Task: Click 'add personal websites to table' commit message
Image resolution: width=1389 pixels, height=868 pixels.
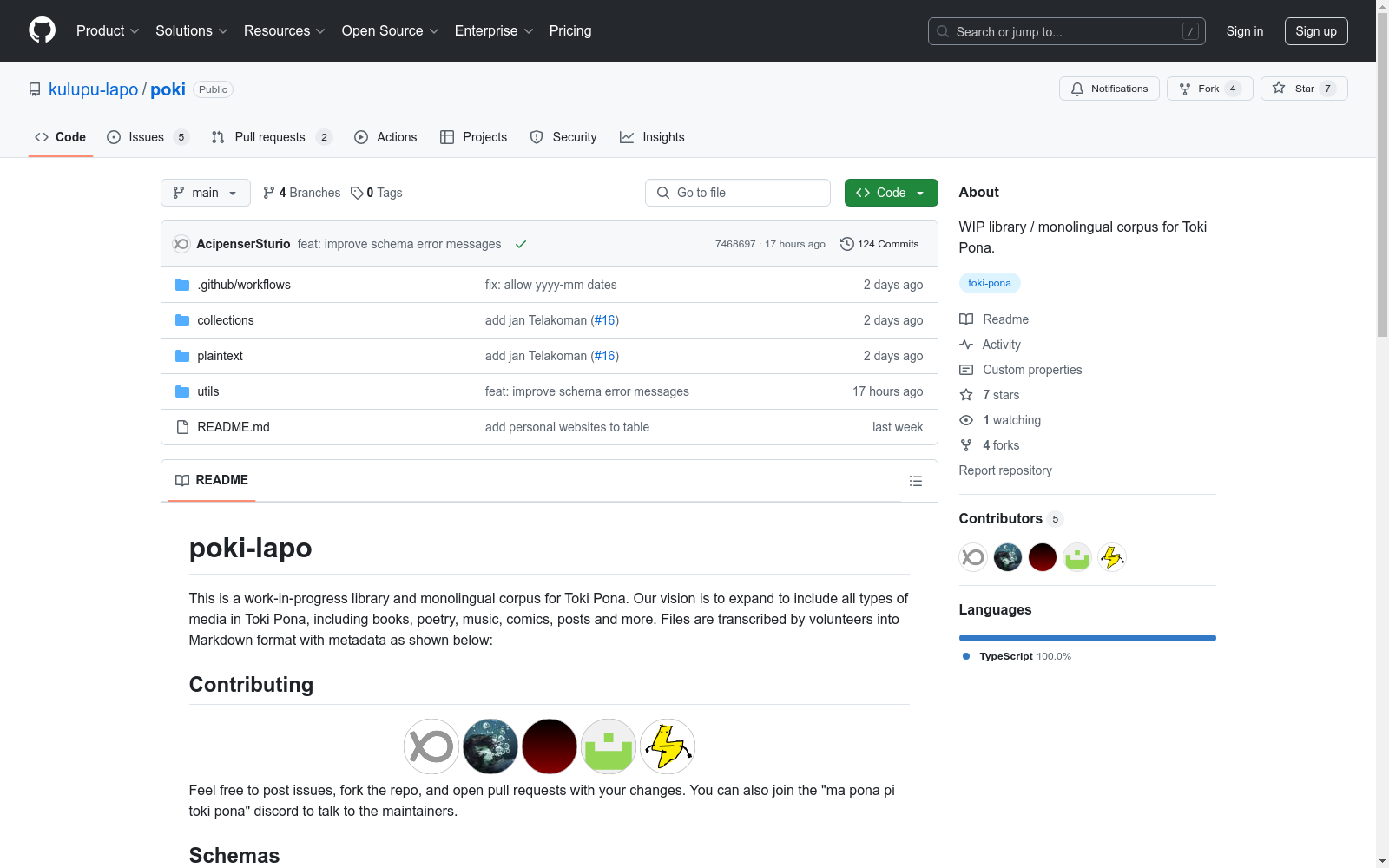Action: (x=567, y=427)
